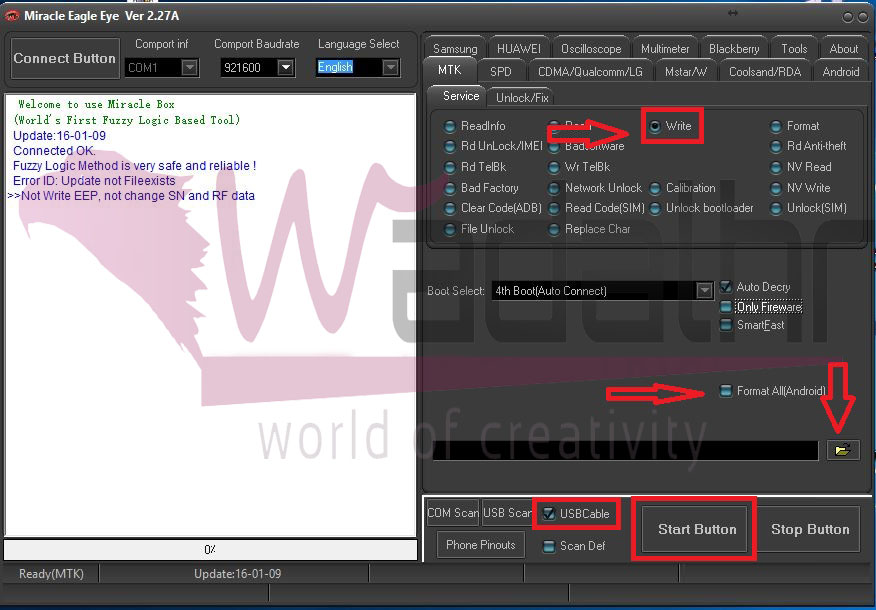
Task: Tick the Format All(Android) checkbox
Action: click(x=726, y=391)
